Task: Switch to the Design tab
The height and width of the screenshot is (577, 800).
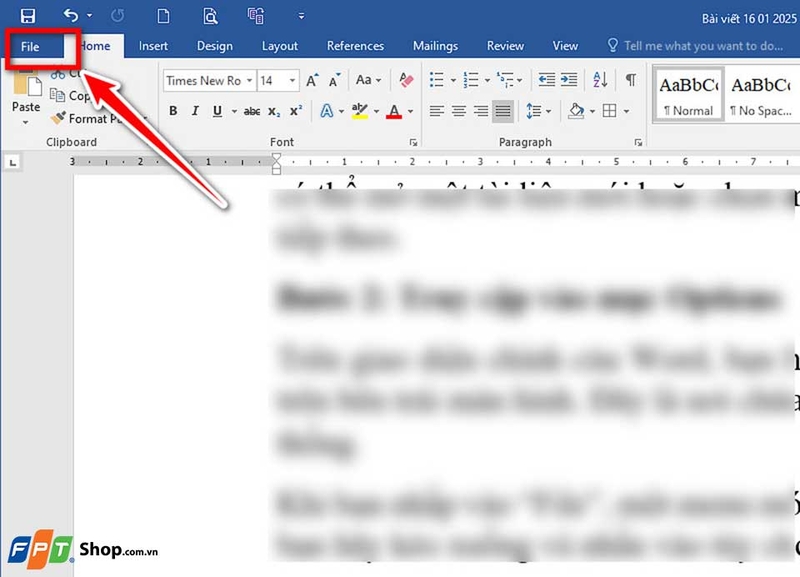Action: [x=215, y=46]
